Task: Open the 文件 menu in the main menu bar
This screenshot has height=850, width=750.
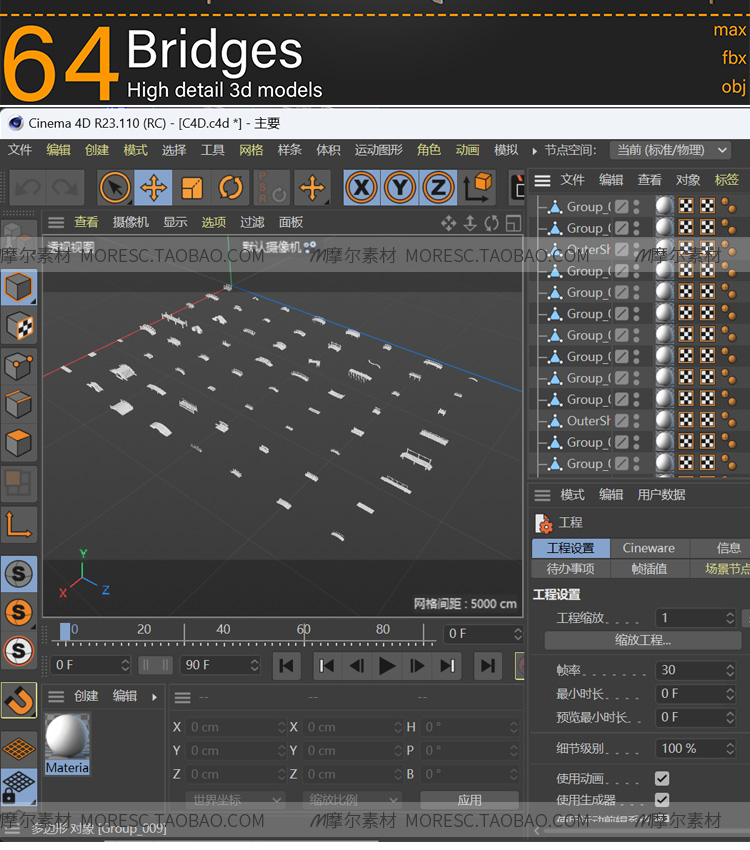Action: (x=20, y=150)
